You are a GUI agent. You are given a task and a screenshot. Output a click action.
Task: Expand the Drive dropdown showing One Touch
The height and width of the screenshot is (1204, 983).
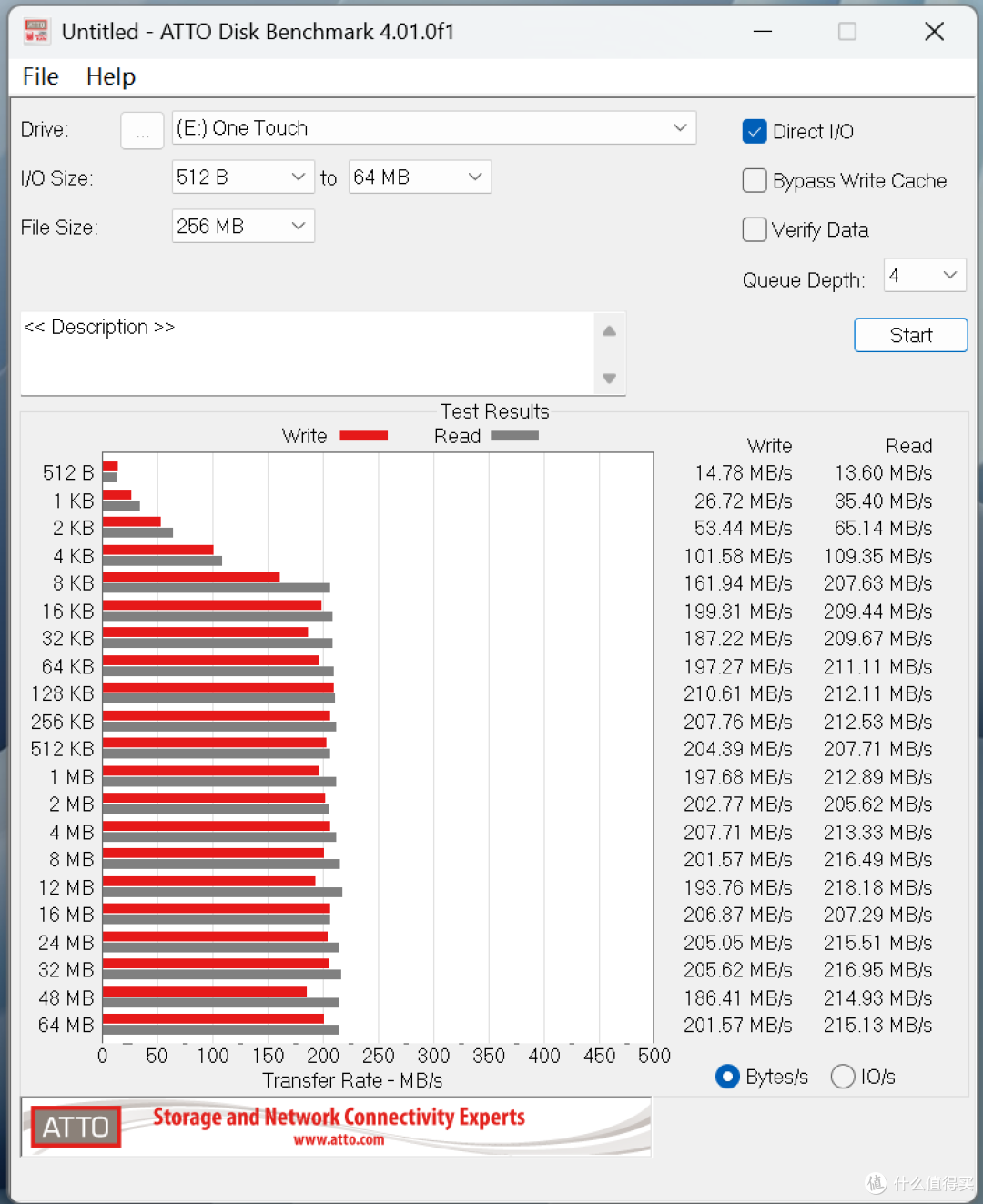click(x=434, y=128)
